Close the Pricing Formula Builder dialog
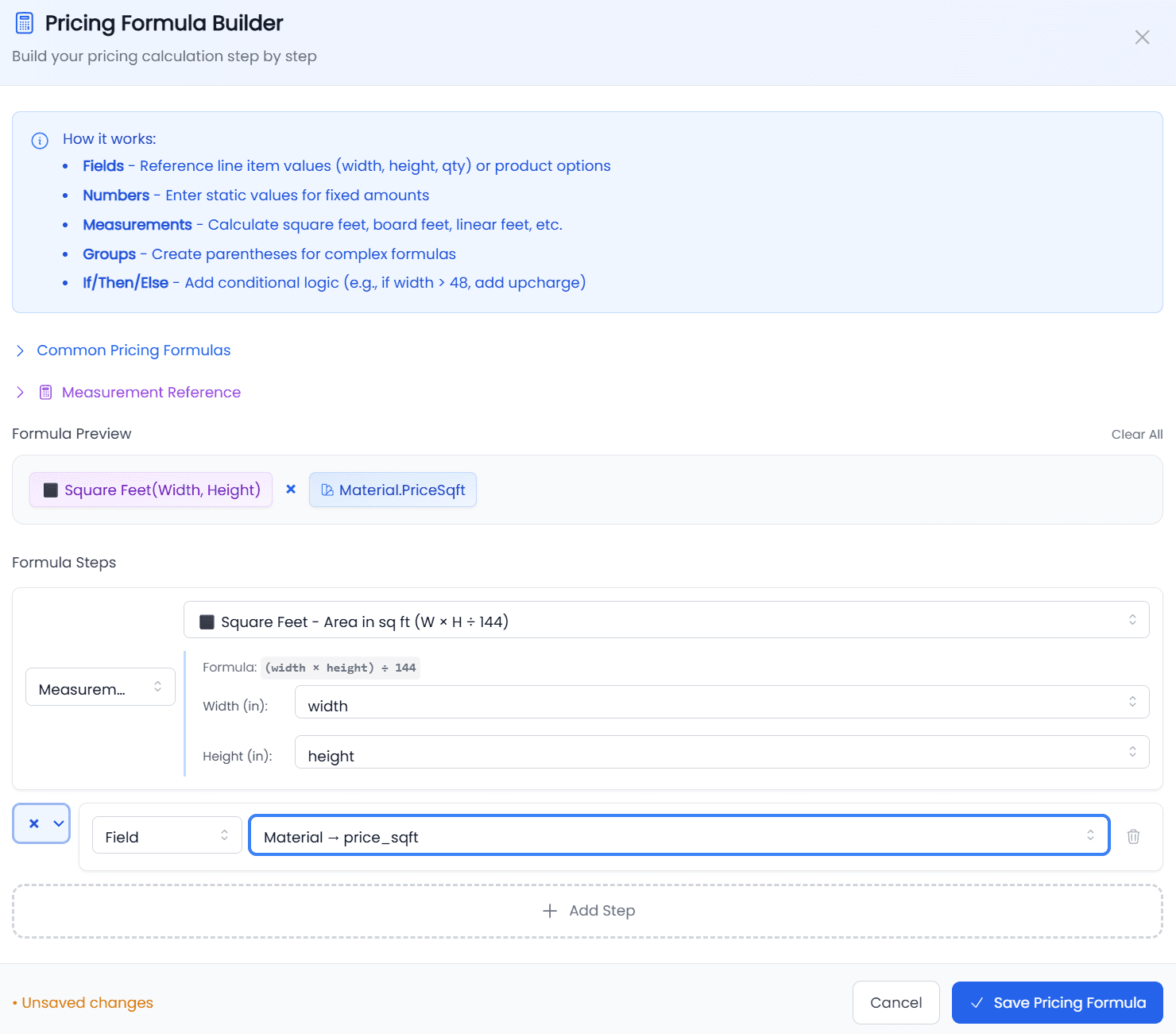Image resolution: width=1176 pixels, height=1034 pixels. click(x=1142, y=37)
